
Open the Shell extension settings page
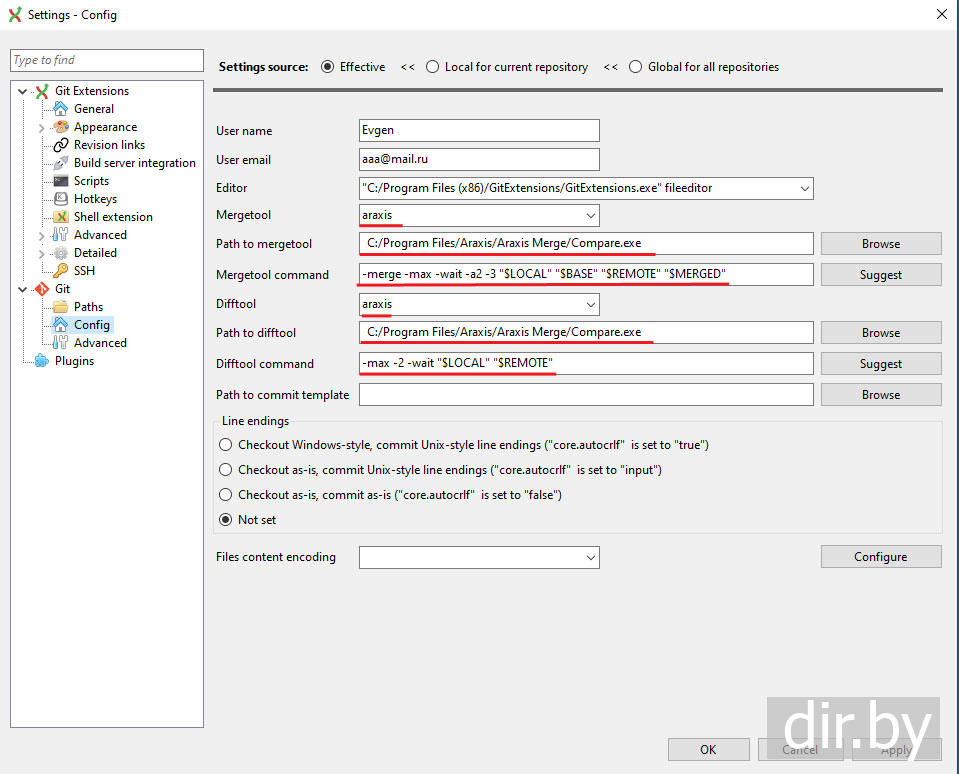[113, 217]
